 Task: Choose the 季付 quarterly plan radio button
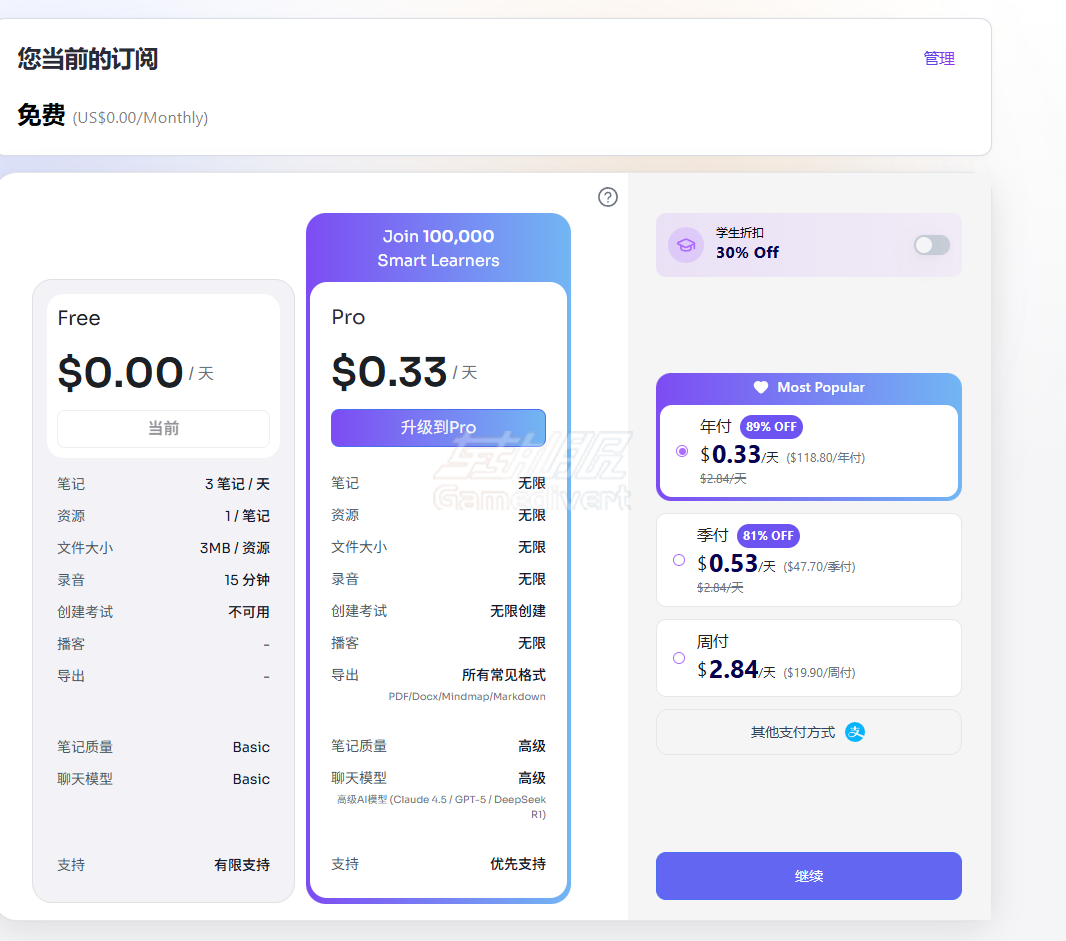coord(679,560)
